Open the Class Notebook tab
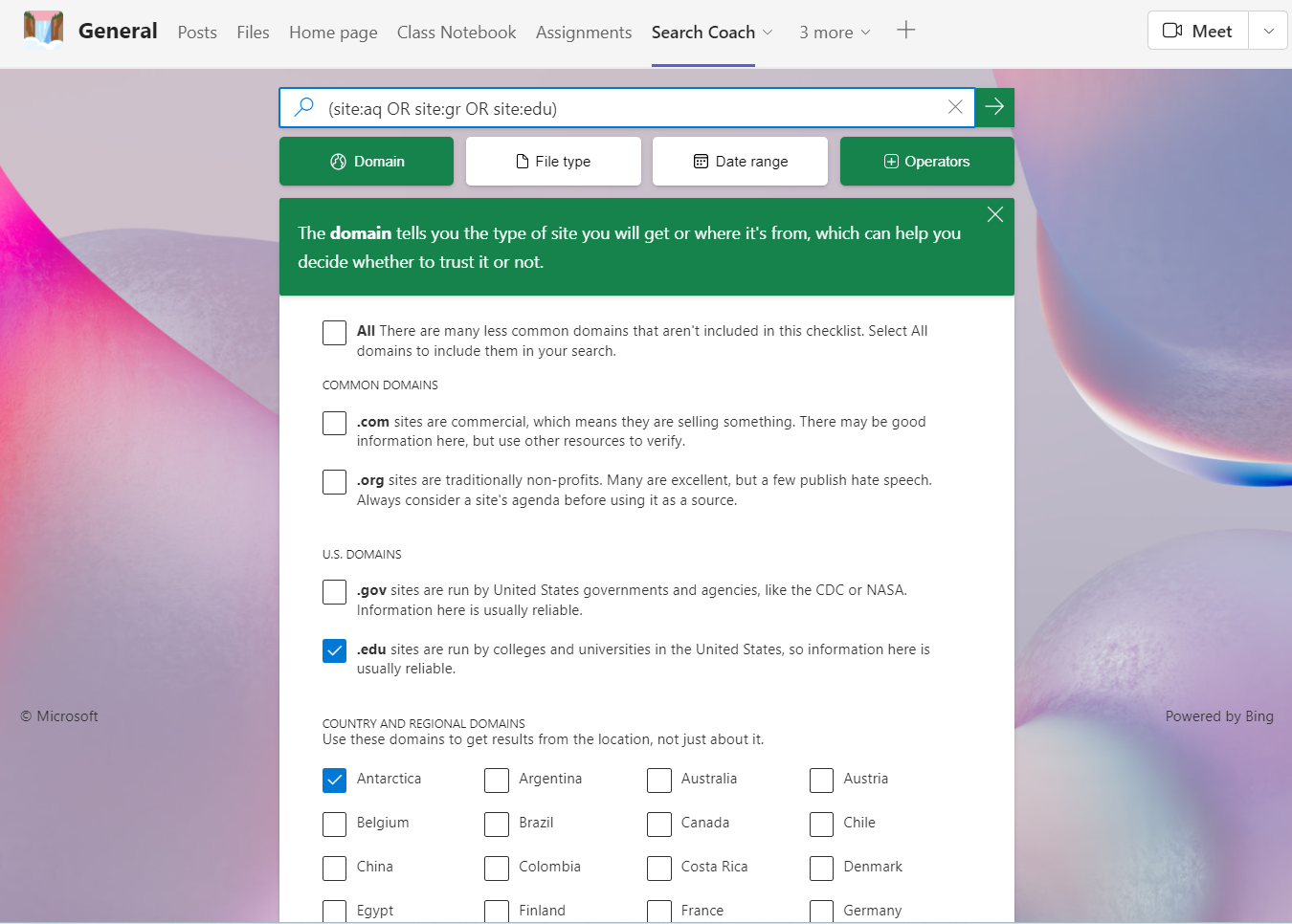This screenshot has height=924, width=1292. tap(456, 33)
